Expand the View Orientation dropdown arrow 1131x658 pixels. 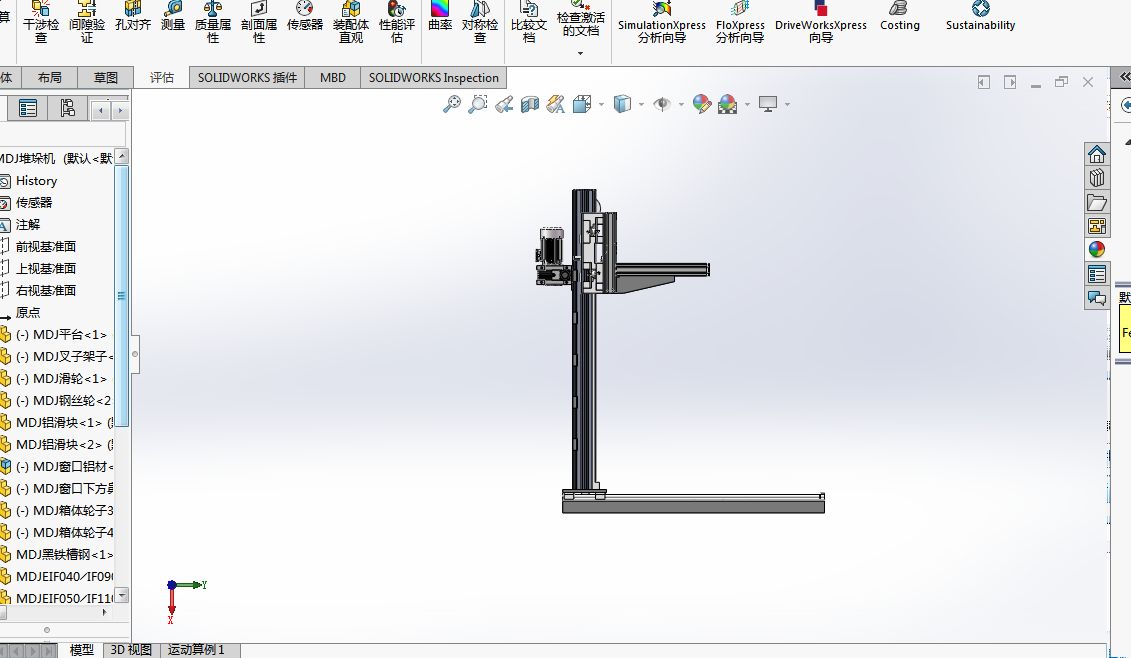click(602, 105)
